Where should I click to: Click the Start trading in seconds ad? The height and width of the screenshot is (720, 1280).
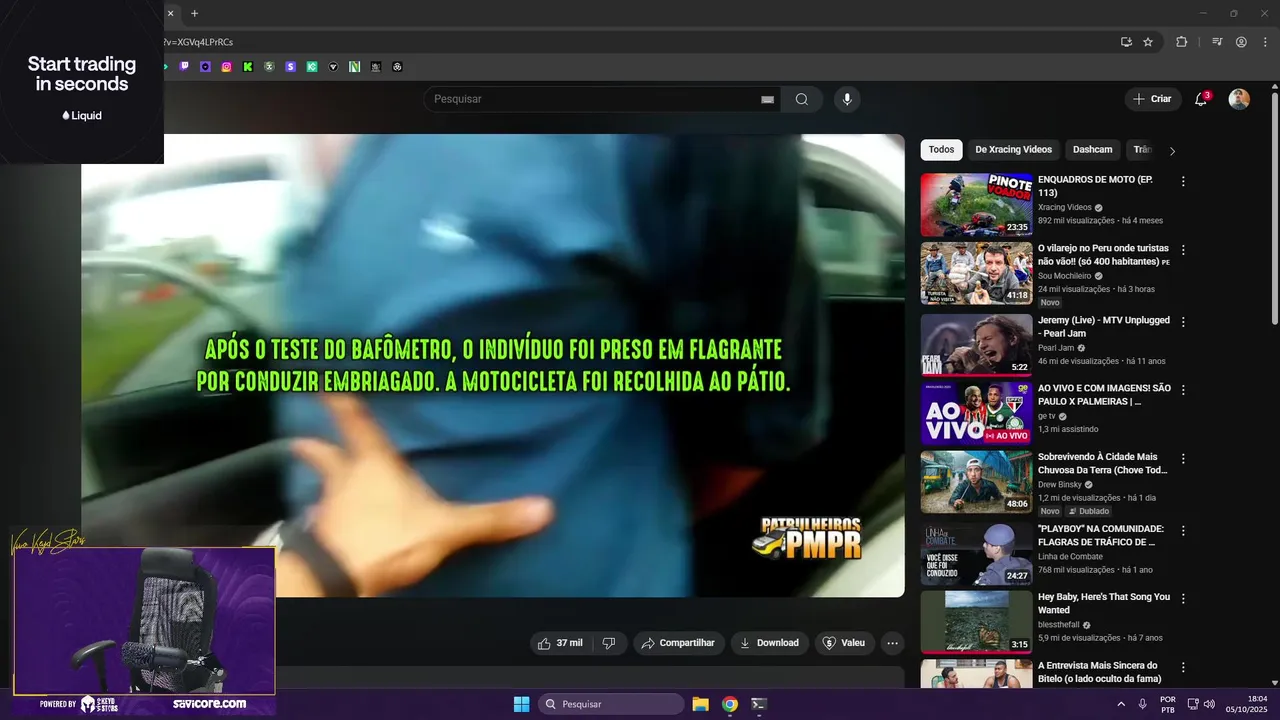coord(82,82)
